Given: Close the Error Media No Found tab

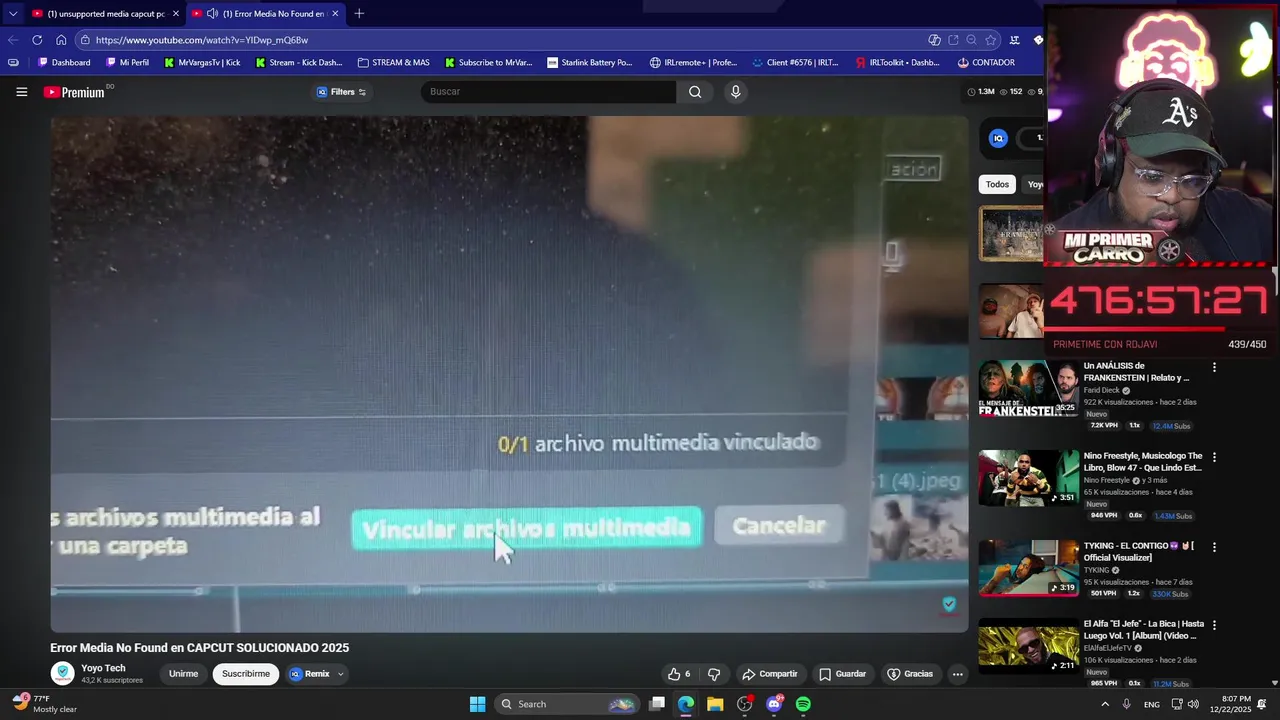Looking at the screenshot, I should click(335, 14).
